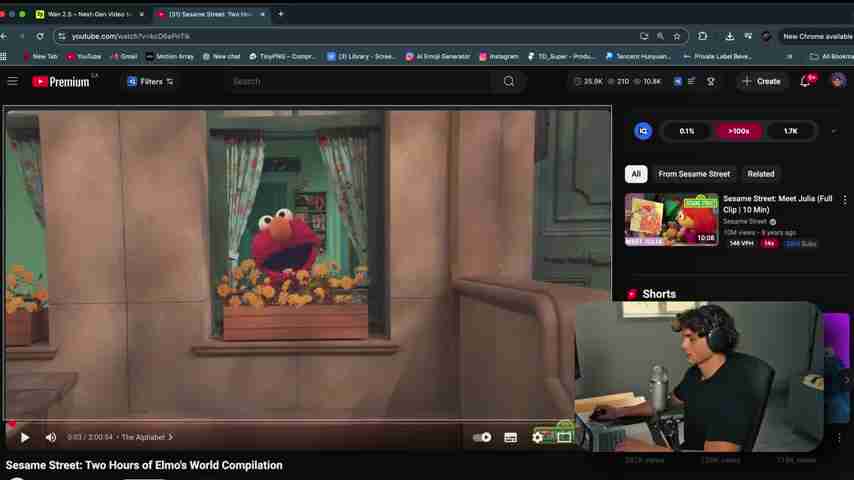Open the Motion Array bookmark

(x=170, y=56)
